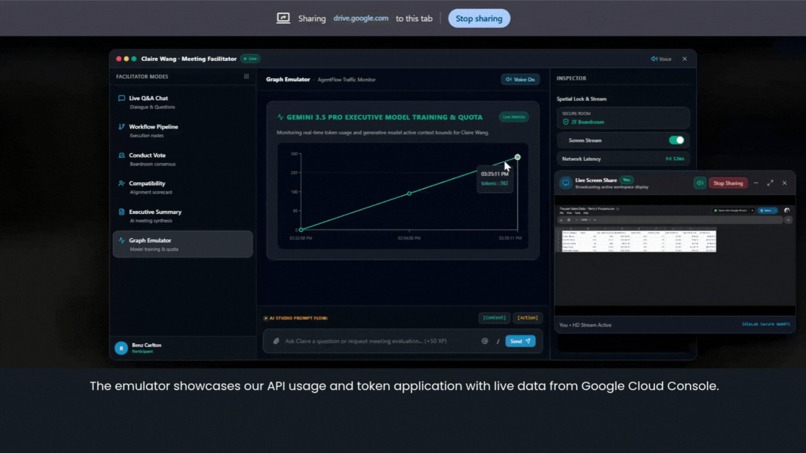806x453 pixels.
Task: Click the 2F Boardroom secure room field
Action: pyautogui.click(x=623, y=118)
